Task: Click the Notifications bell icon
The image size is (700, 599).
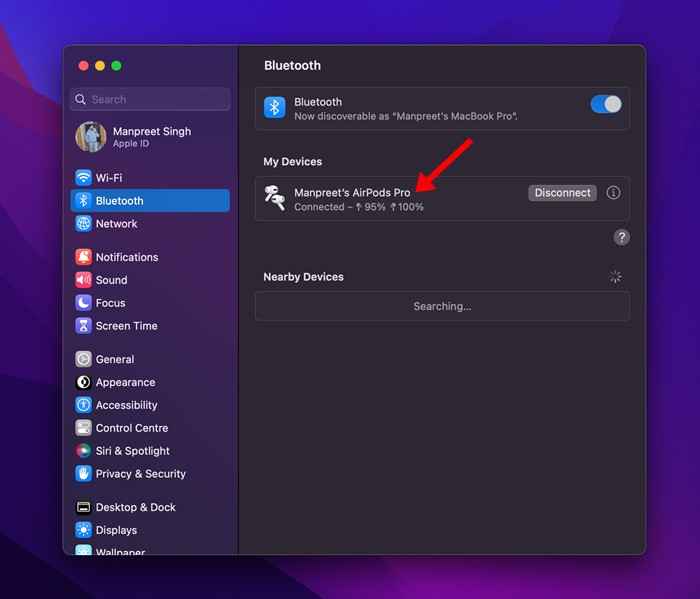Action: click(x=83, y=257)
